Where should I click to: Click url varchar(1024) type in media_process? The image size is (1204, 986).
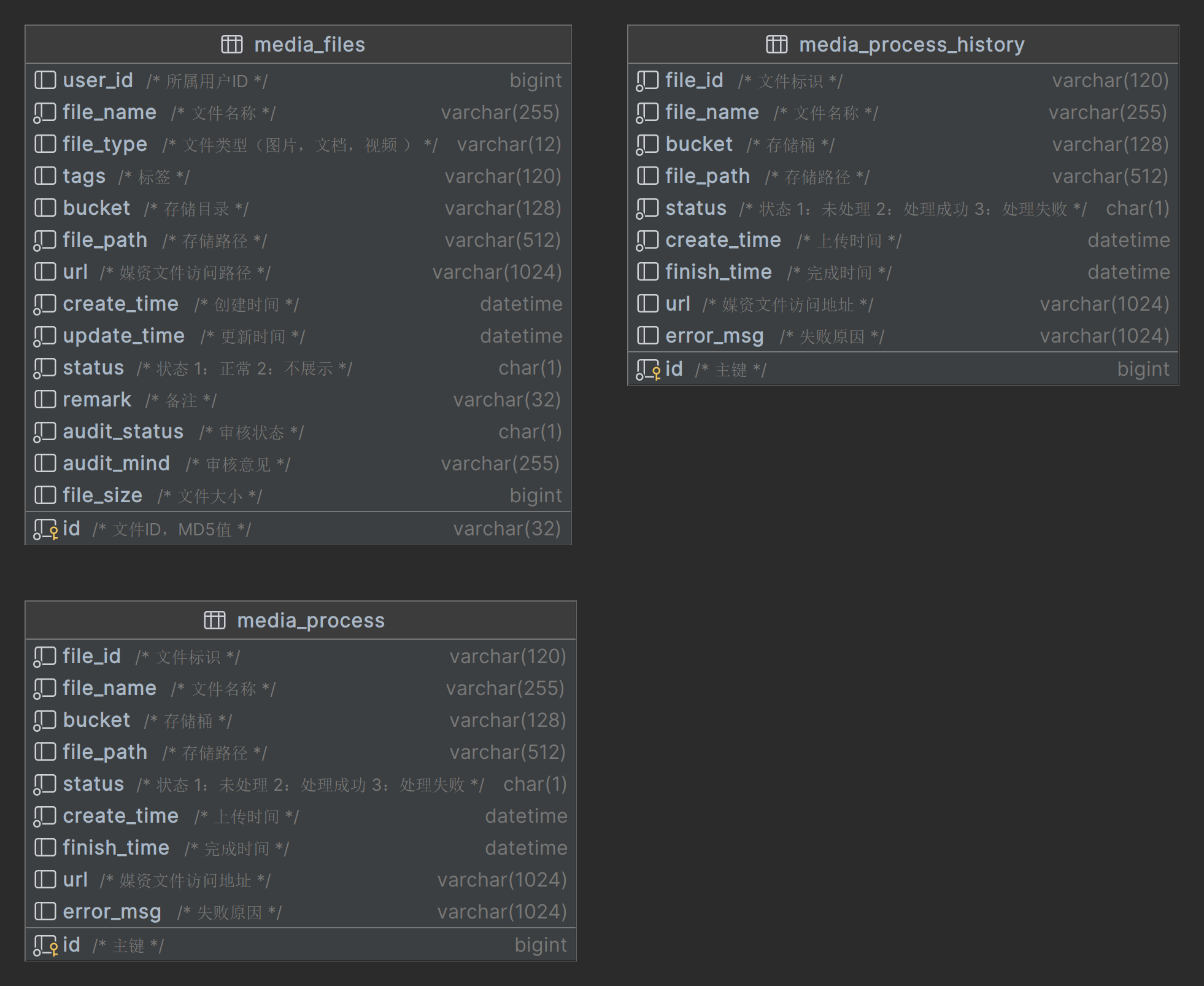point(501,880)
